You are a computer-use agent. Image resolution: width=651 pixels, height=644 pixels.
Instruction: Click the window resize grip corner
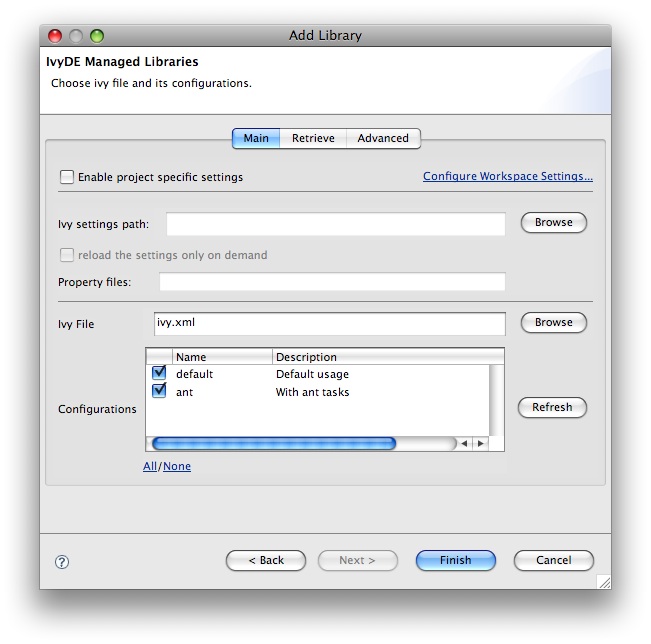tap(603, 581)
